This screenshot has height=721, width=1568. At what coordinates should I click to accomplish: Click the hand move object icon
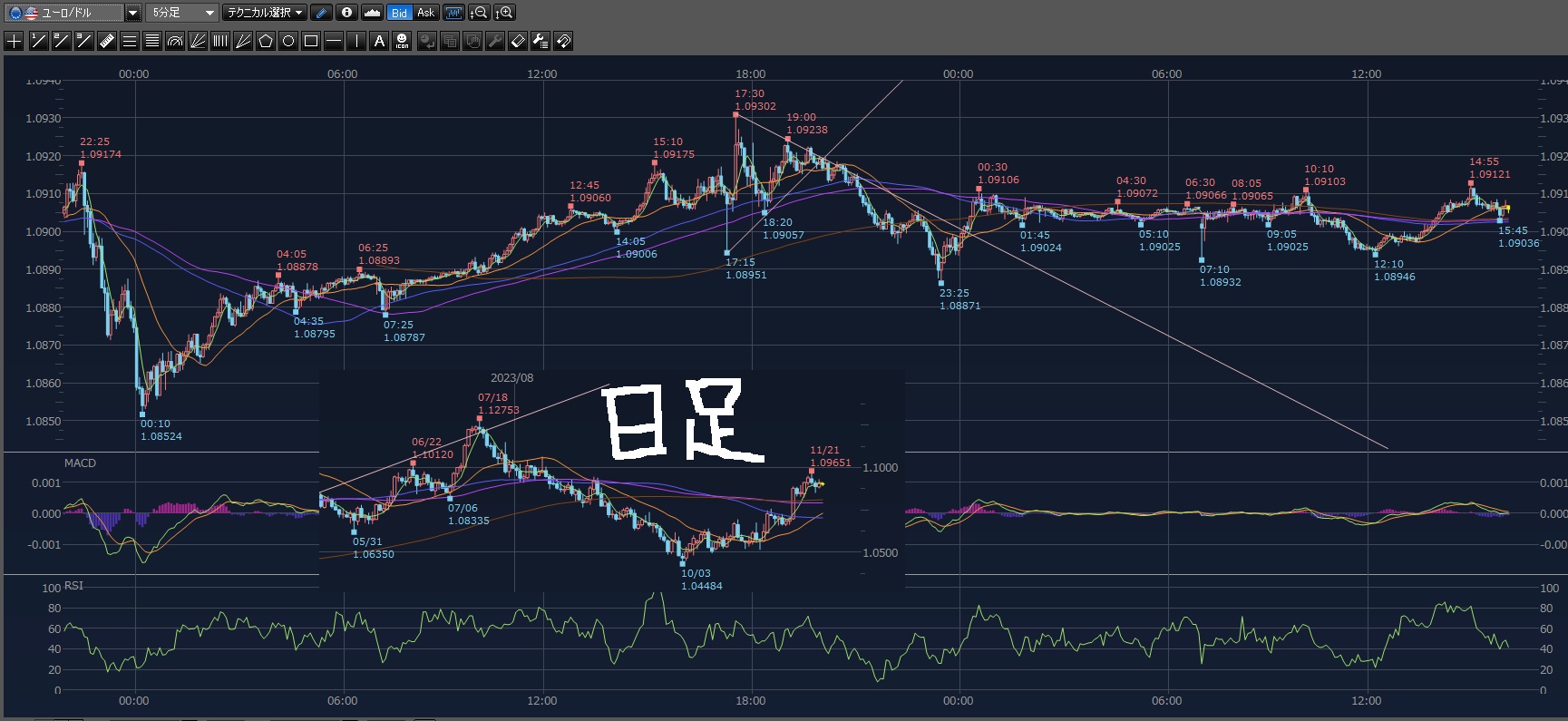point(472,41)
